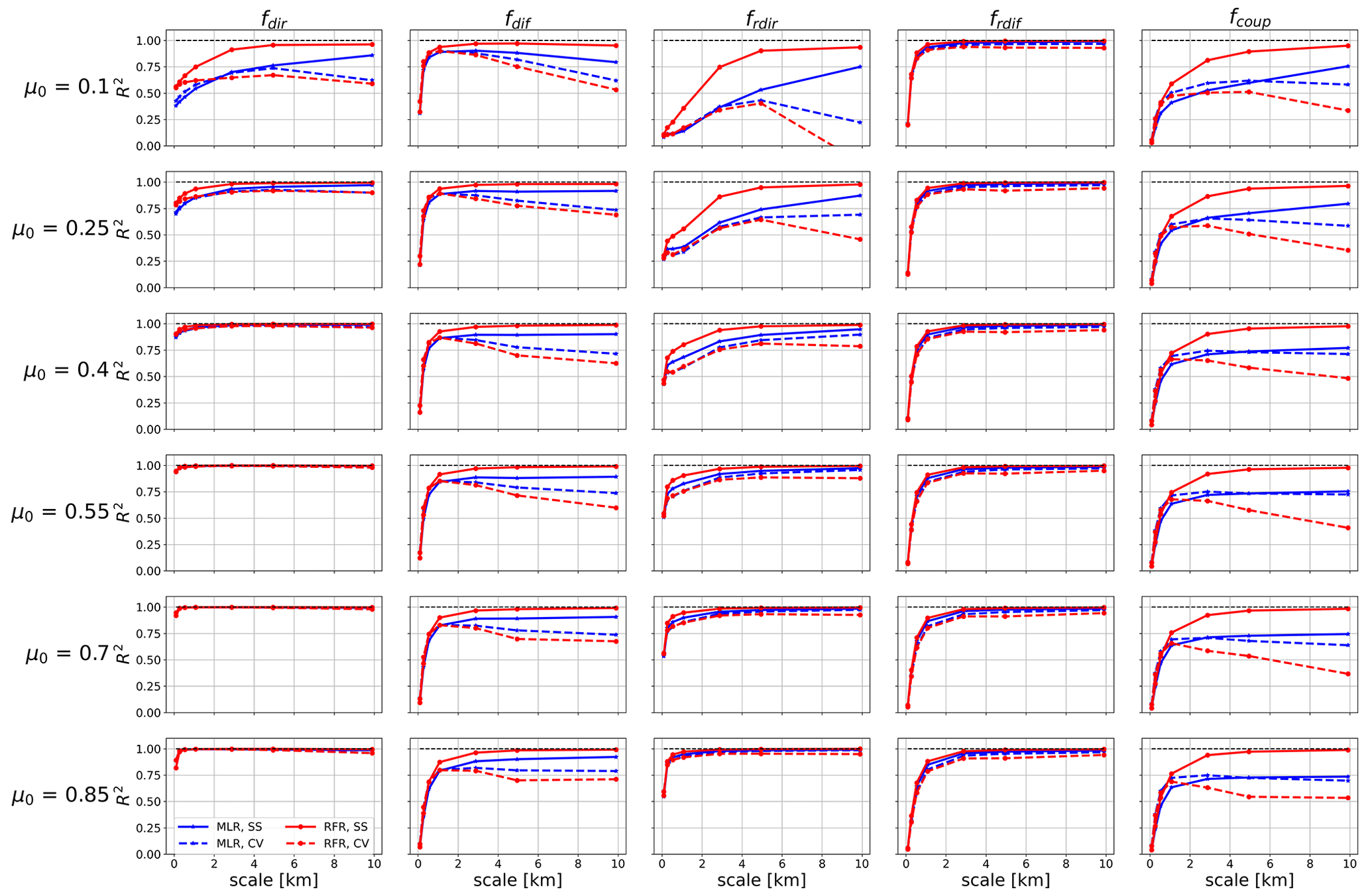Click 'scale [km]' label under f_coup column

pyautogui.click(x=1249, y=880)
